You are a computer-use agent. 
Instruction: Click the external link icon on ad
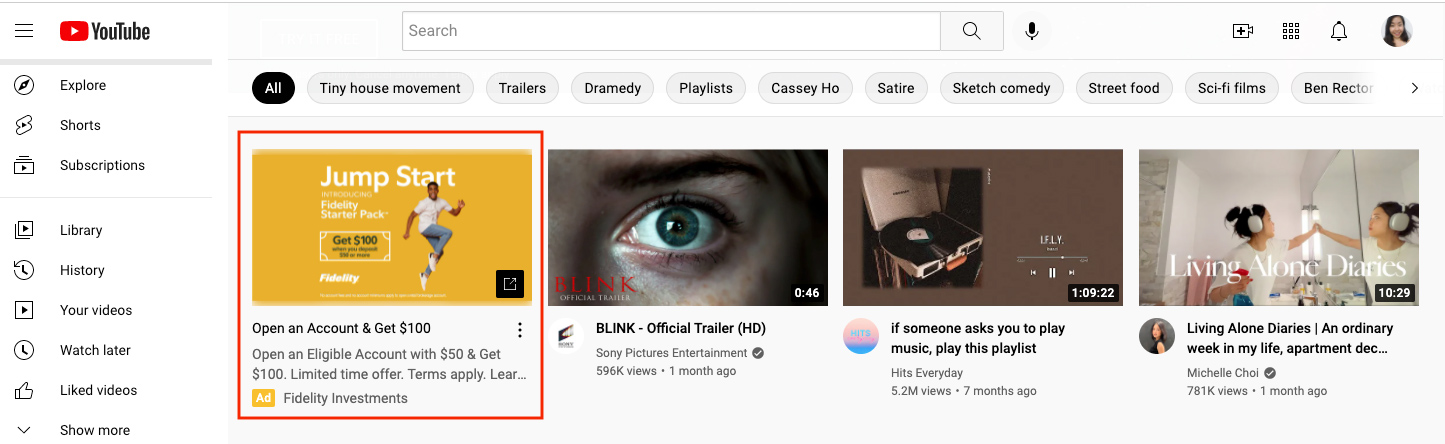coord(510,284)
